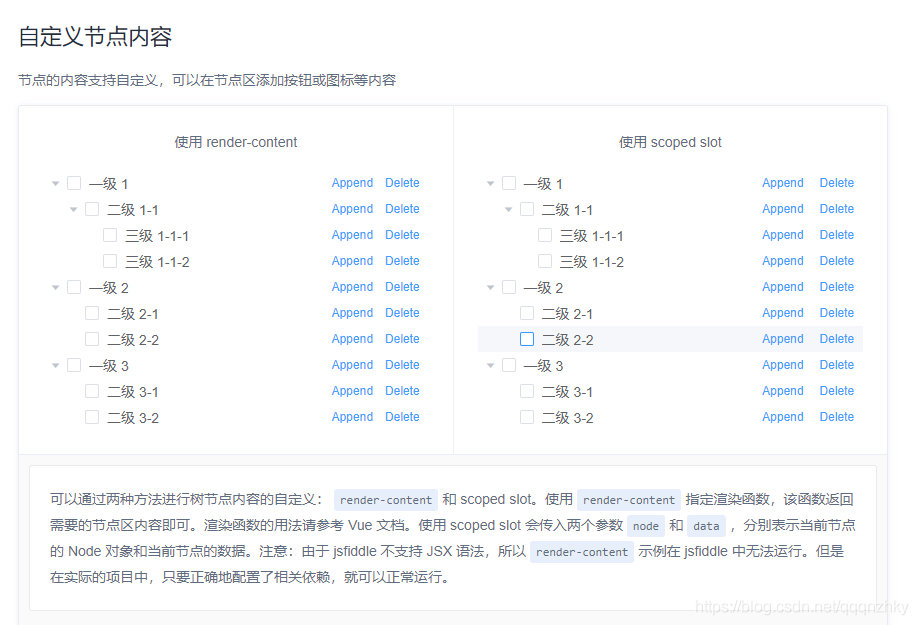Click Delete on 二级 2-1 in render-content tree

402,313
